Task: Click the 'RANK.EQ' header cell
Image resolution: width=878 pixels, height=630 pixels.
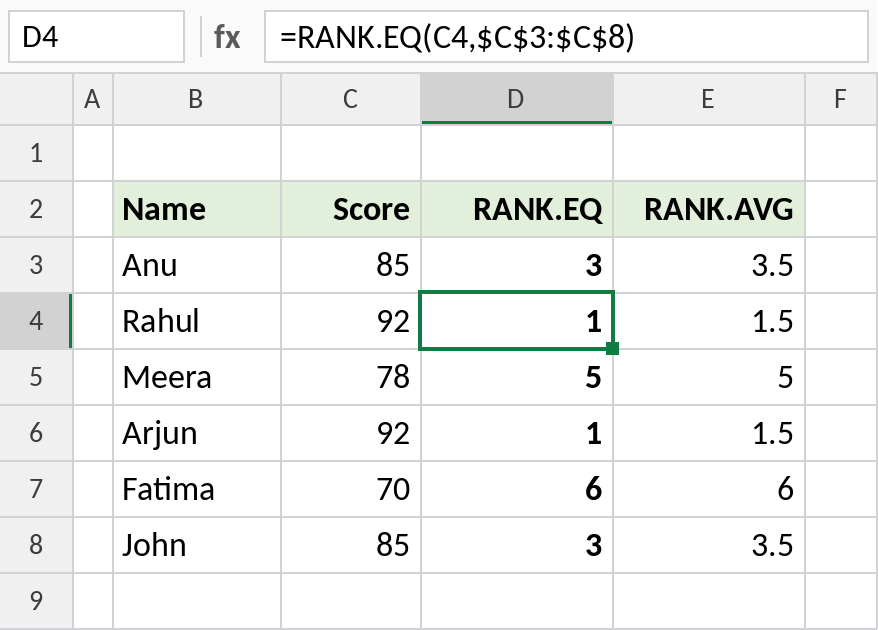Action: (517, 209)
